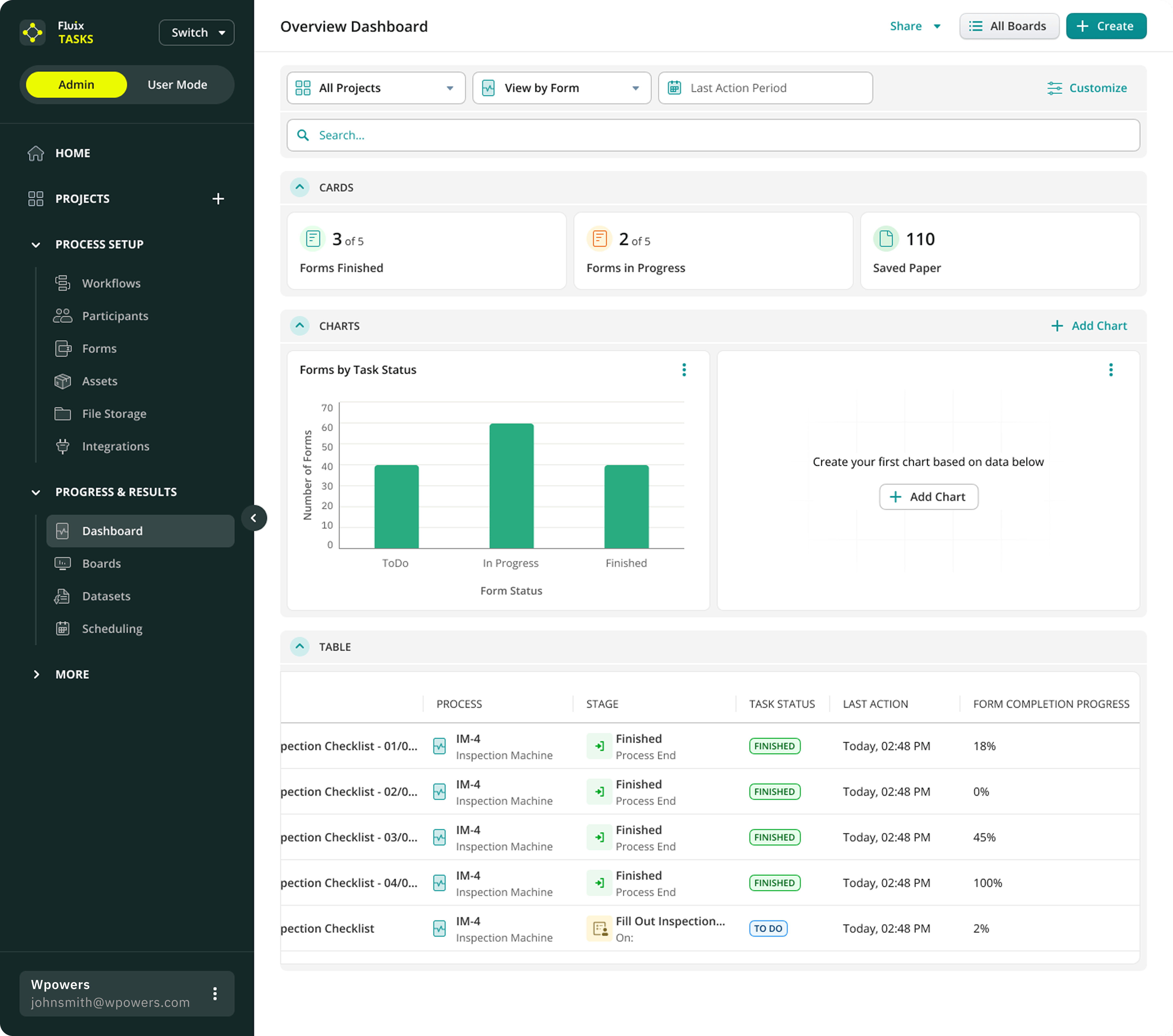Screen dimensions: 1173x1036
Task: Click the Forms in Progress card
Action: (713, 251)
